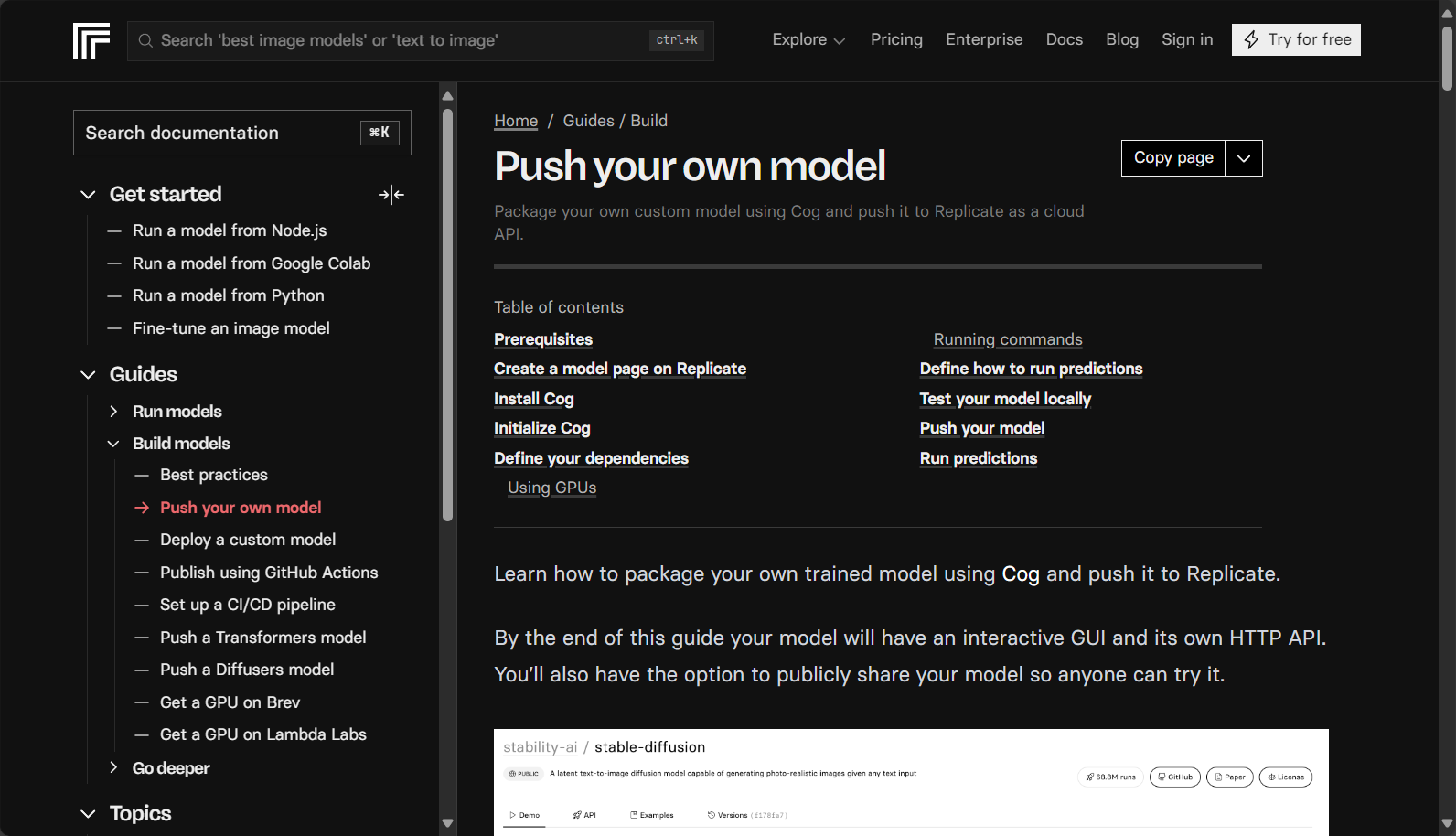Image resolution: width=1456 pixels, height=836 pixels.
Task: Open the Cog link in the intro paragraph
Action: tap(1021, 573)
